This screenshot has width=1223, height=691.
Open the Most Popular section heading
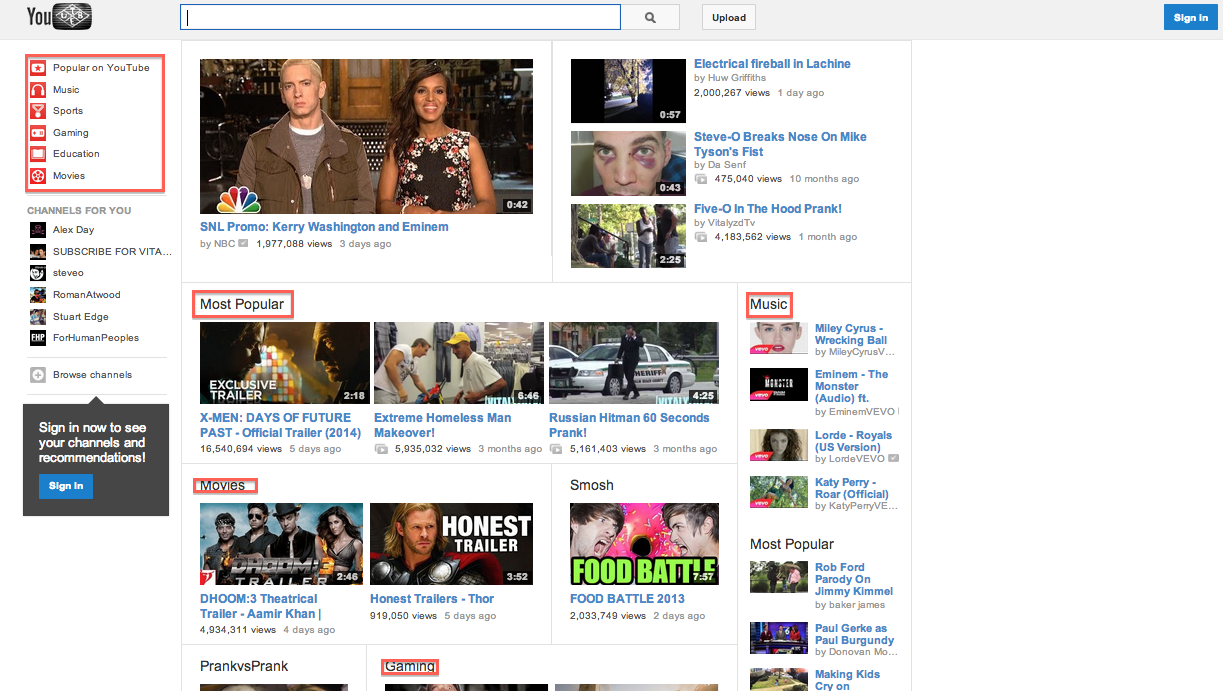point(242,304)
